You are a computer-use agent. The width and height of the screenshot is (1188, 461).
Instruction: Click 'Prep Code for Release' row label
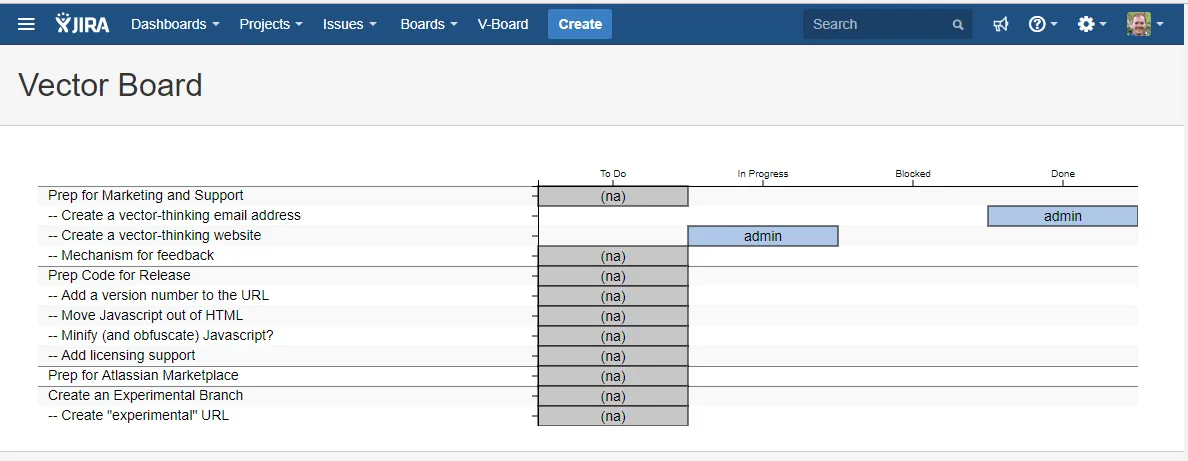point(119,275)
